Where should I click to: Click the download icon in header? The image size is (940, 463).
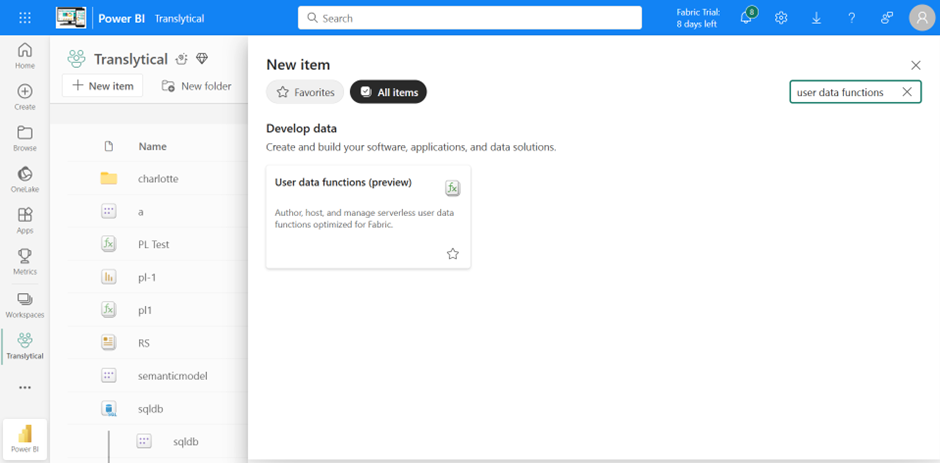[816, 18]
